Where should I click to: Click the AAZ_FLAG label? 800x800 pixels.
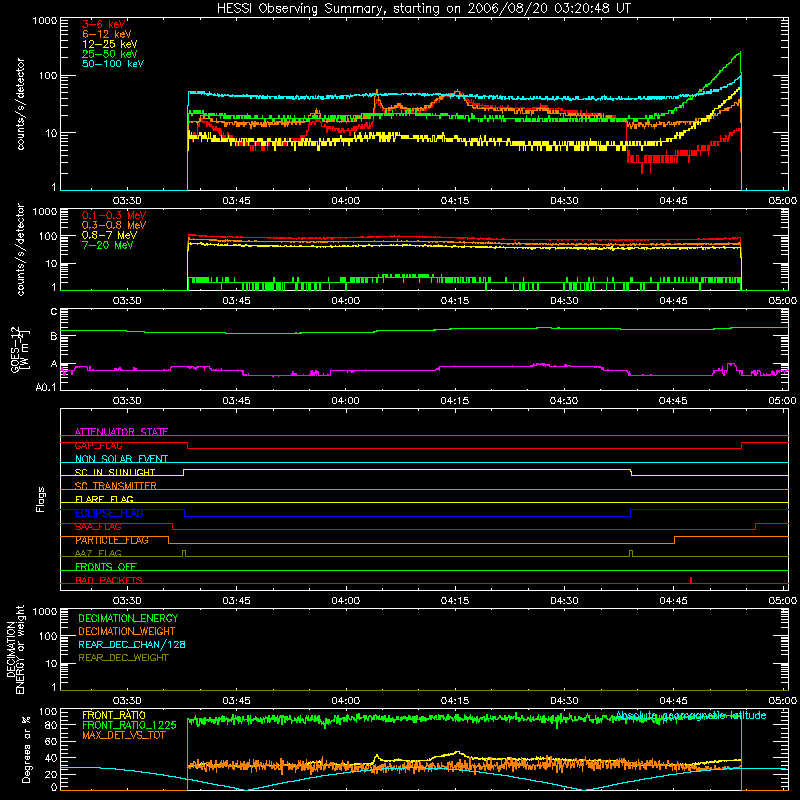coord(98,553)
